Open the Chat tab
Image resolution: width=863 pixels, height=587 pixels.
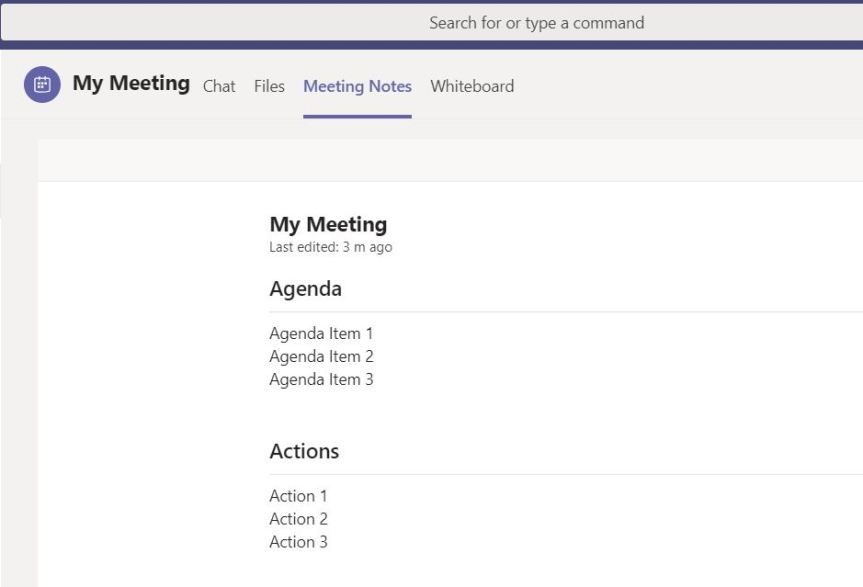pyautogui.click(x=219, y=86)
